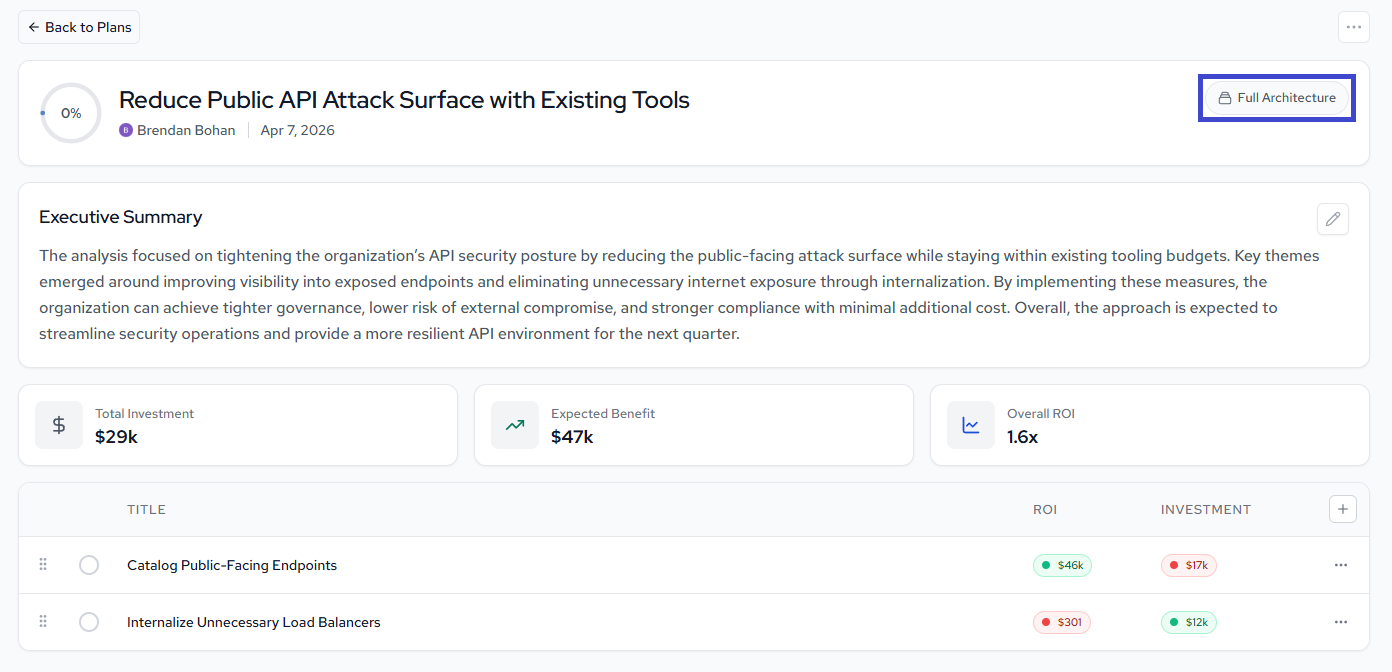This screenshot has height=672, width=1392.
Task: Click the plus icon in table header
Action: point(1342,509)
